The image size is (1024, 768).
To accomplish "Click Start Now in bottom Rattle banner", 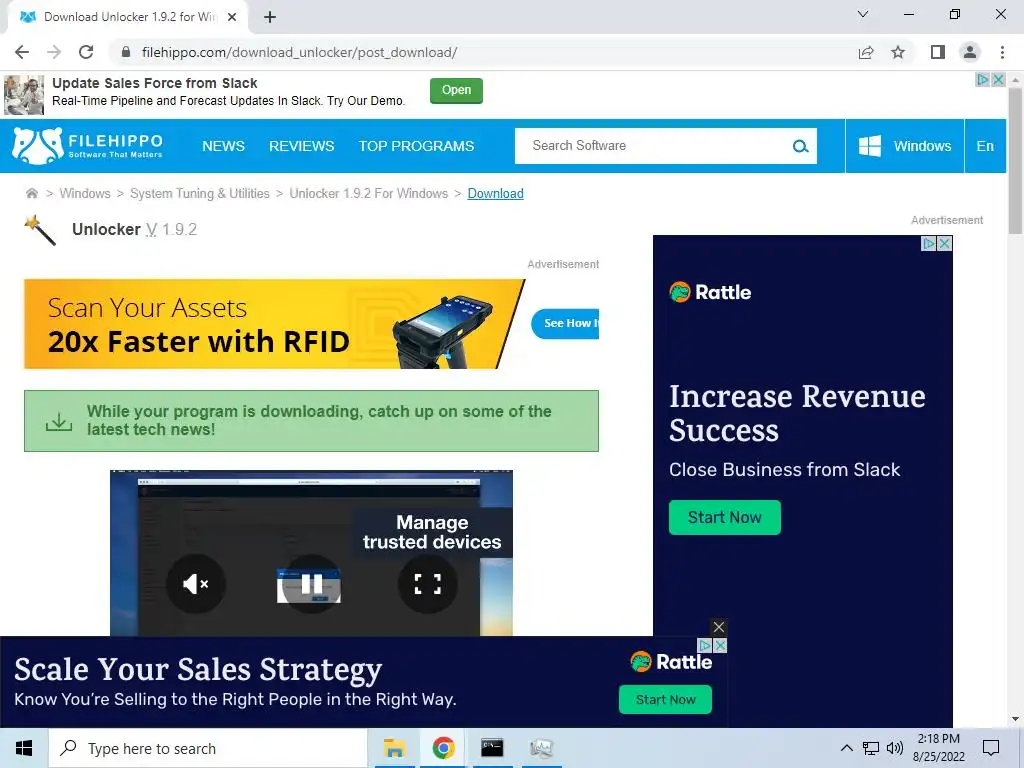I will pyautogui.click(x=665, y=699).
